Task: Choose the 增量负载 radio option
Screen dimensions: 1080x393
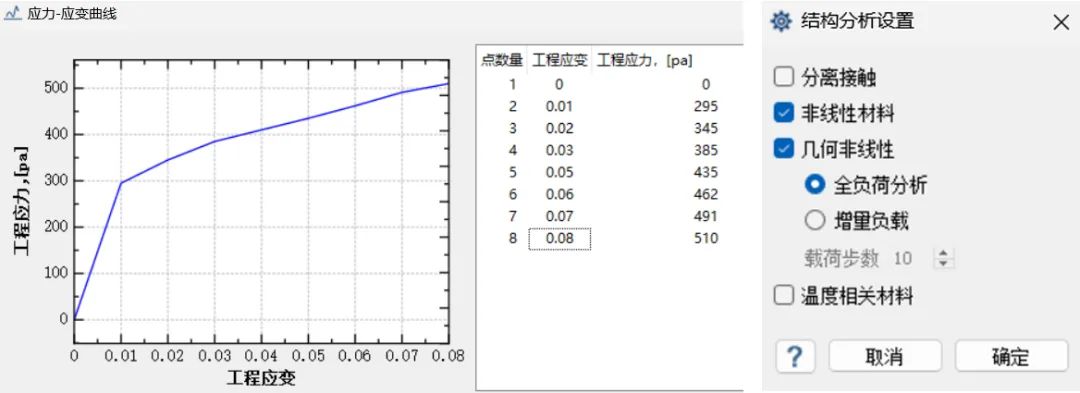Action: [815, 220]
